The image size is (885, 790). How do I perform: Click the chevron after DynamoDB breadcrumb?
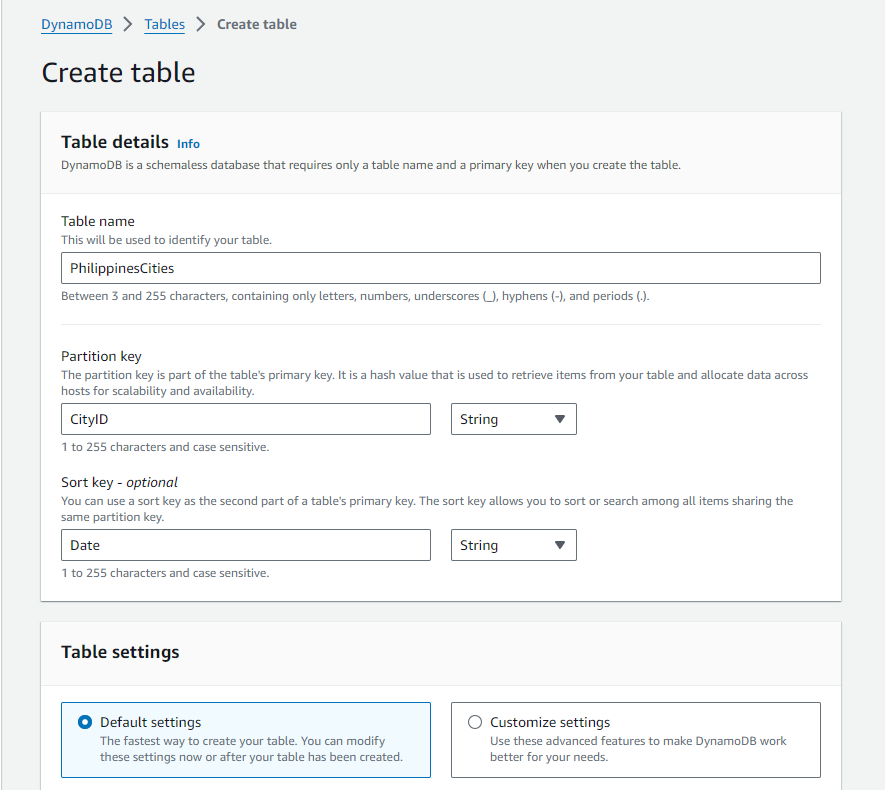click(x=128, y=24)
